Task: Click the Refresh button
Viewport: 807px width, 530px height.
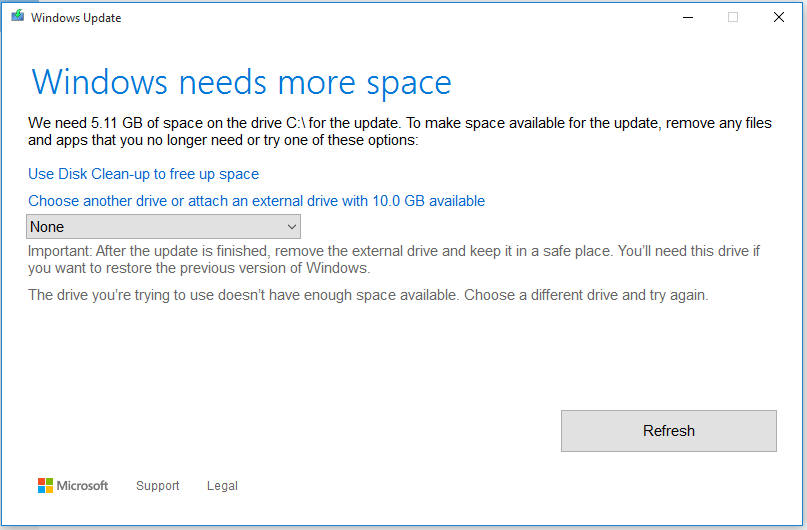Action: click(x=669, y=431)
